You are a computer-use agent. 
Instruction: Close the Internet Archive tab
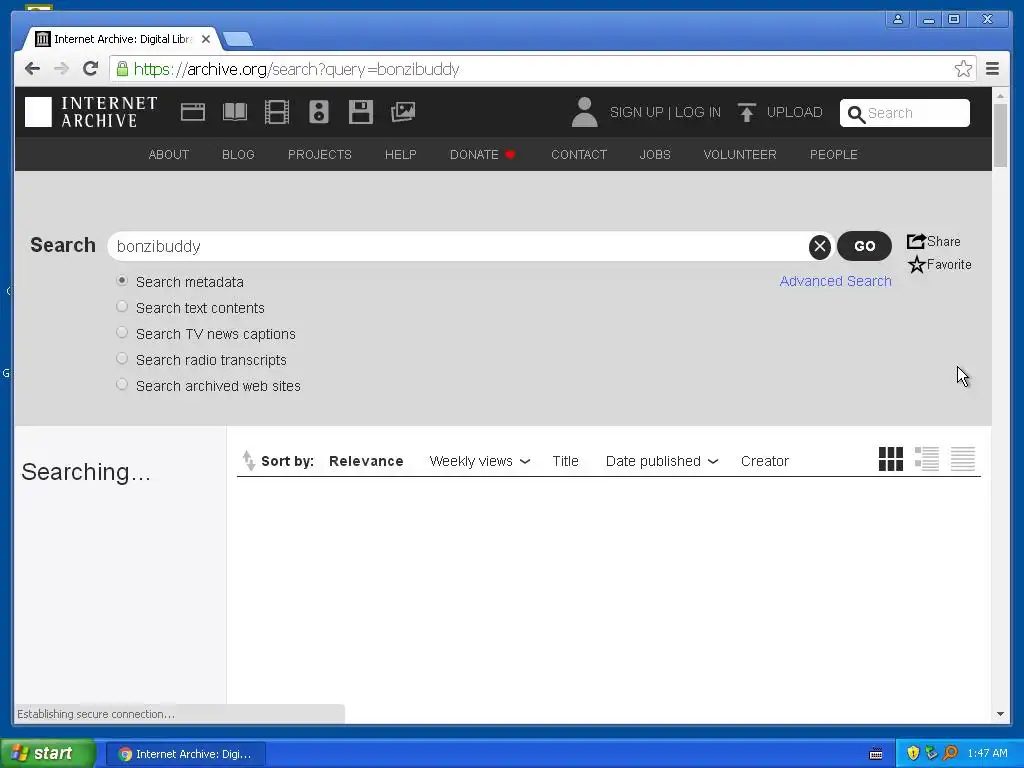[206, 39]
